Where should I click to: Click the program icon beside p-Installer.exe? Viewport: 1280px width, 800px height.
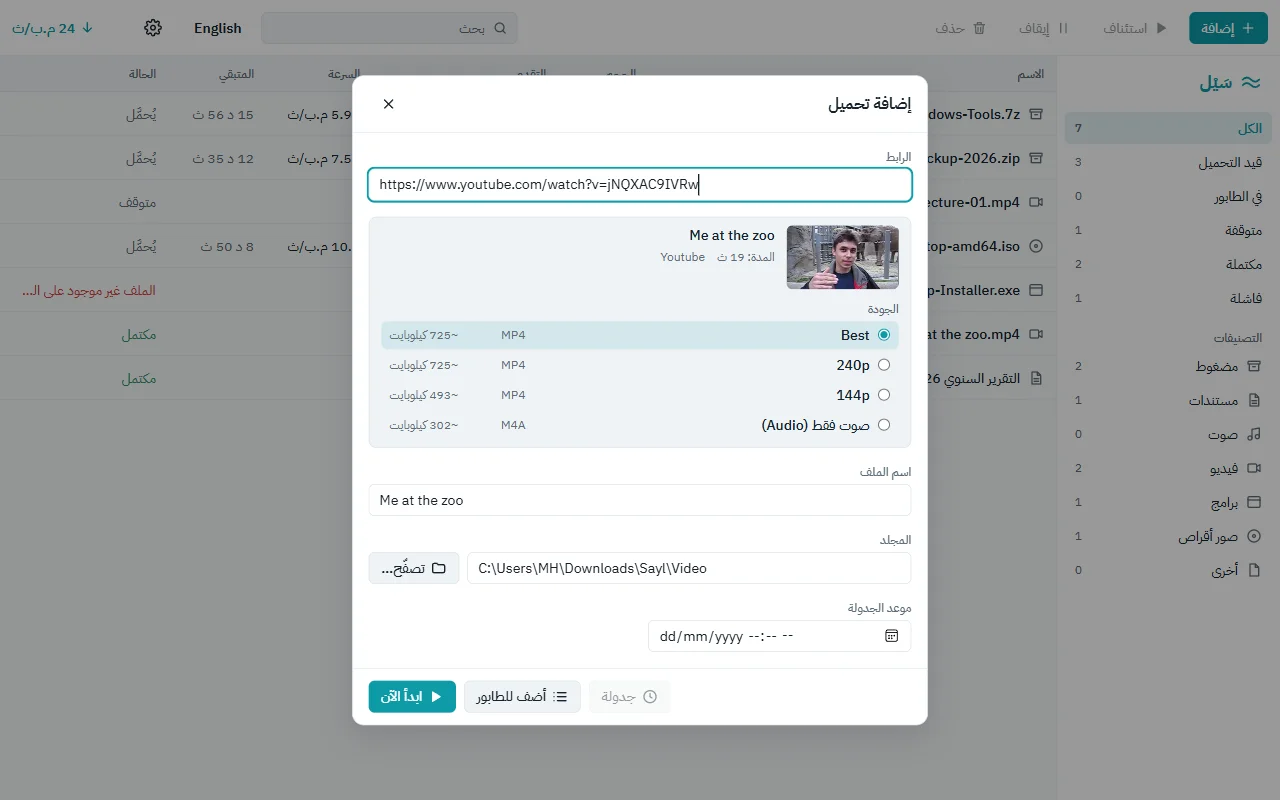[1036, 290]
